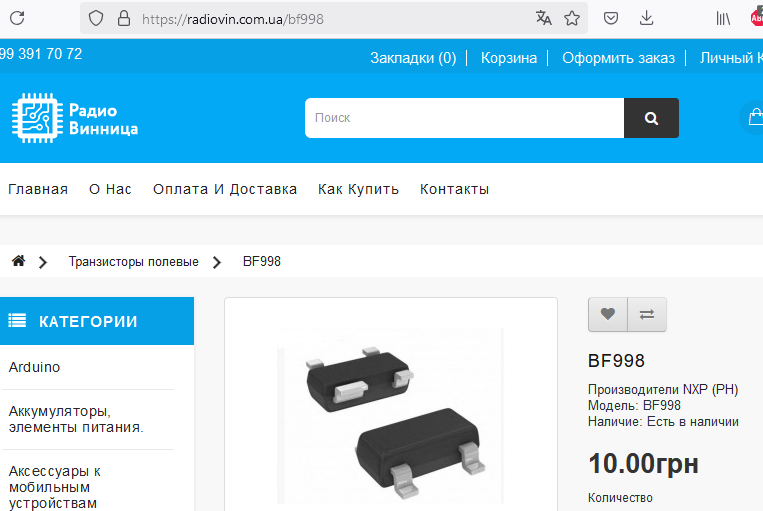Image resolution: width=763 pixels, height=511 pixels.
Task: Open the Firefox downloads arrow icon
Action: tap(647, 18)
